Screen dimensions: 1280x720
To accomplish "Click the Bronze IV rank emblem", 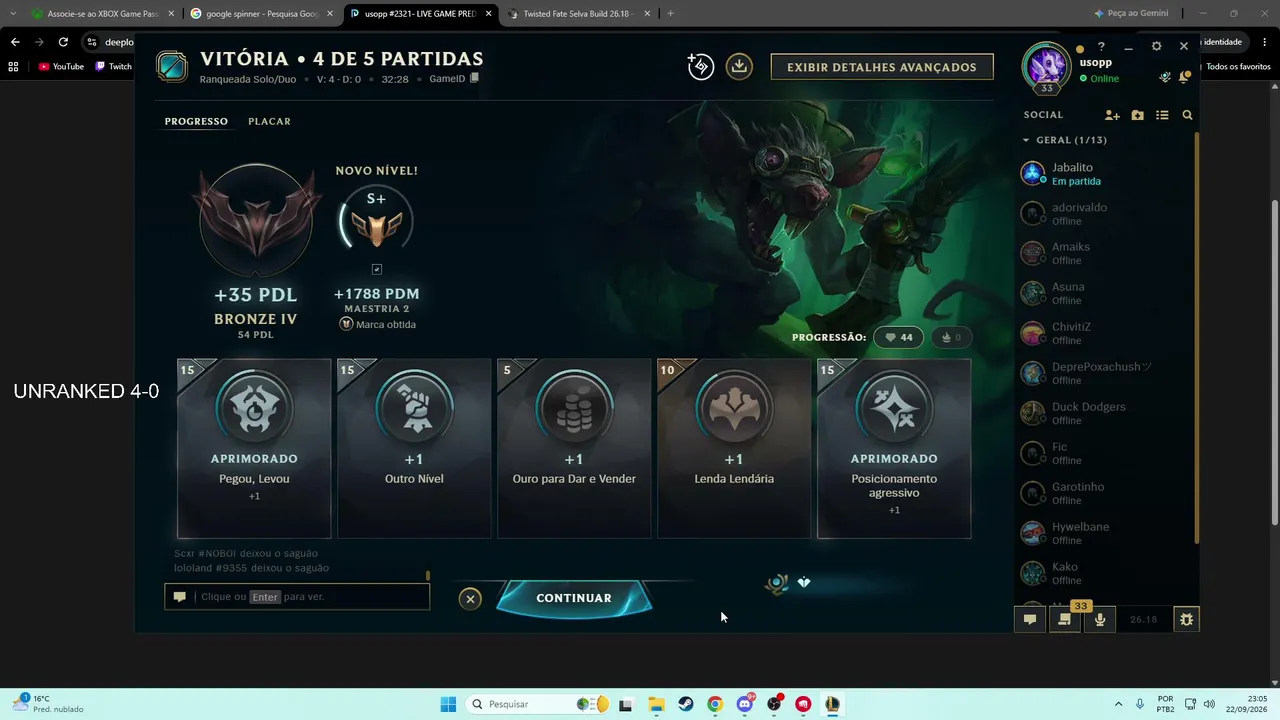I will point(256,220).
